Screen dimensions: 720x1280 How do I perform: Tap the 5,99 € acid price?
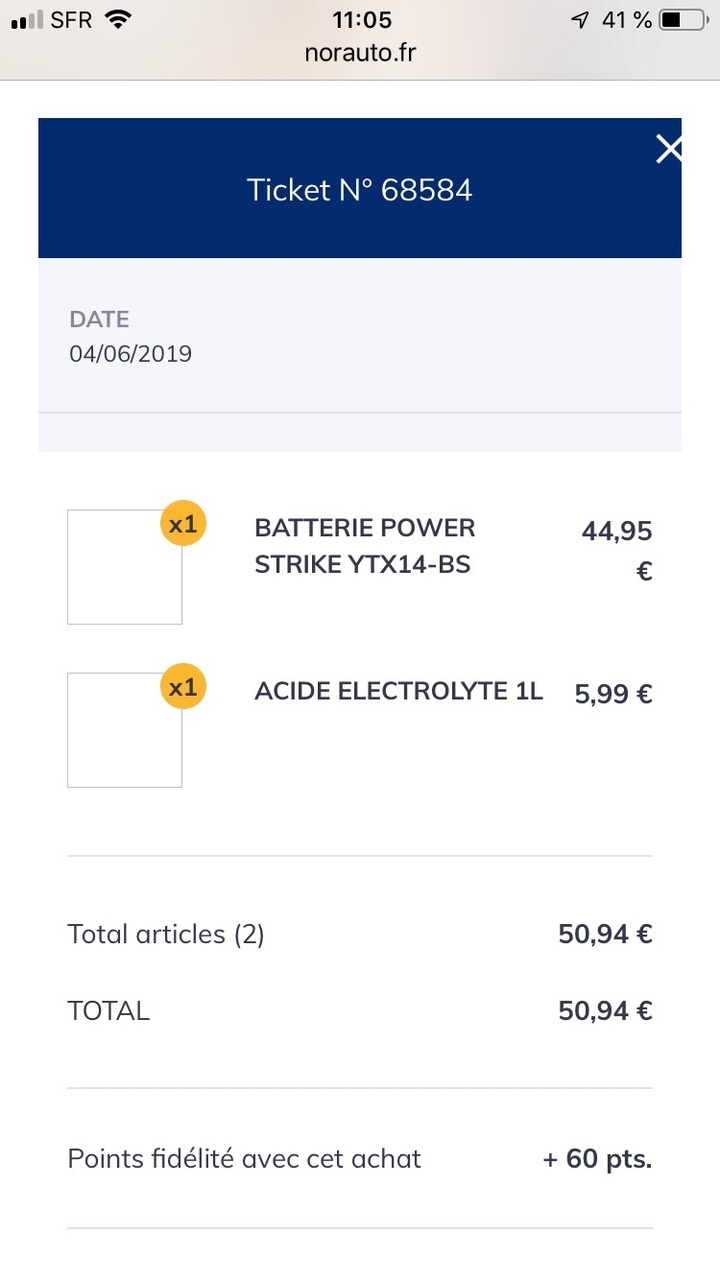click(613, 693)
